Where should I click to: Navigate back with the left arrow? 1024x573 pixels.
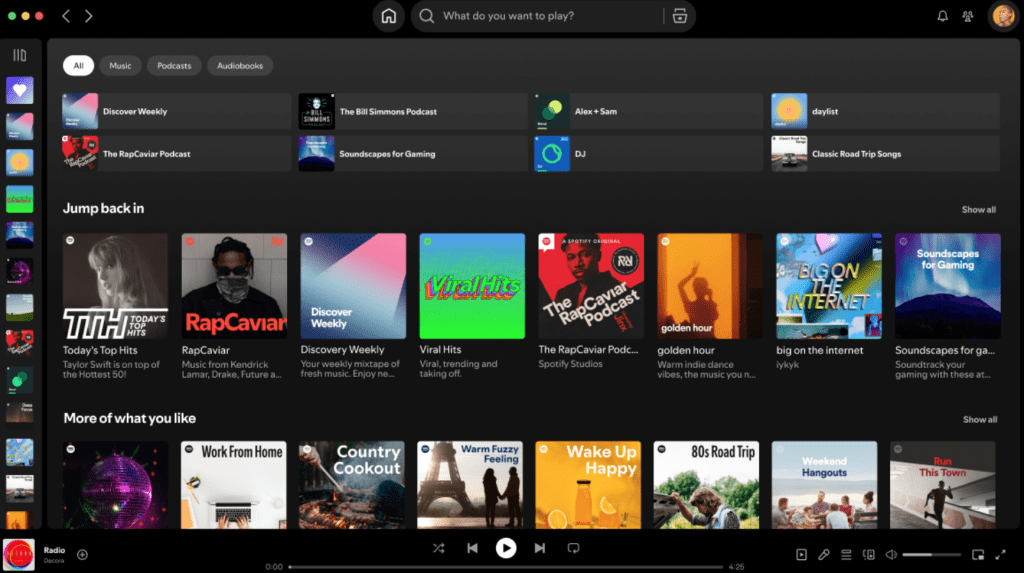click(66, 16)
